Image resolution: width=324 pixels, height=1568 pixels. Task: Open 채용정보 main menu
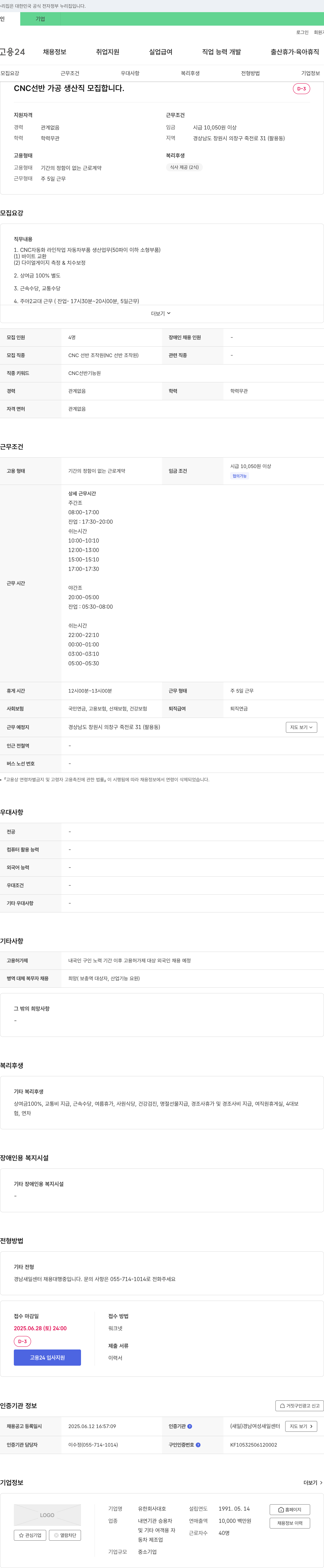click(55, 52)
